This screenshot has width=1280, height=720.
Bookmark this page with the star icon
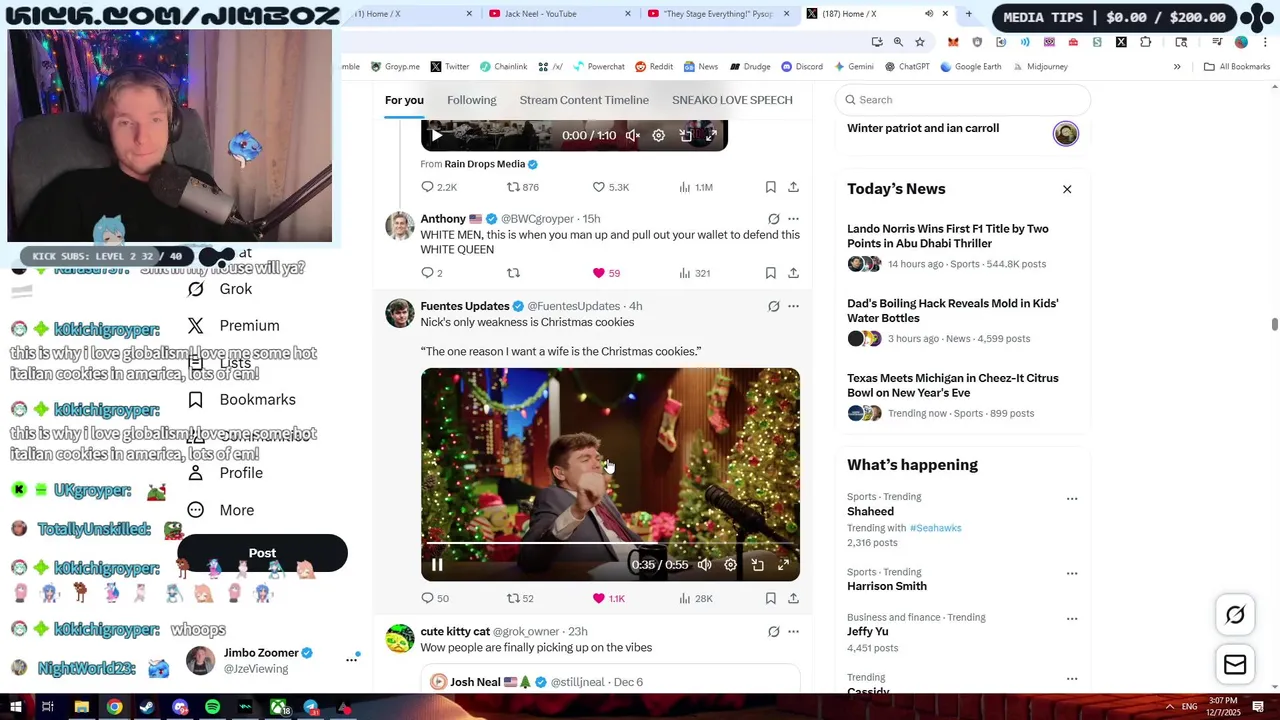coord(920,42)
